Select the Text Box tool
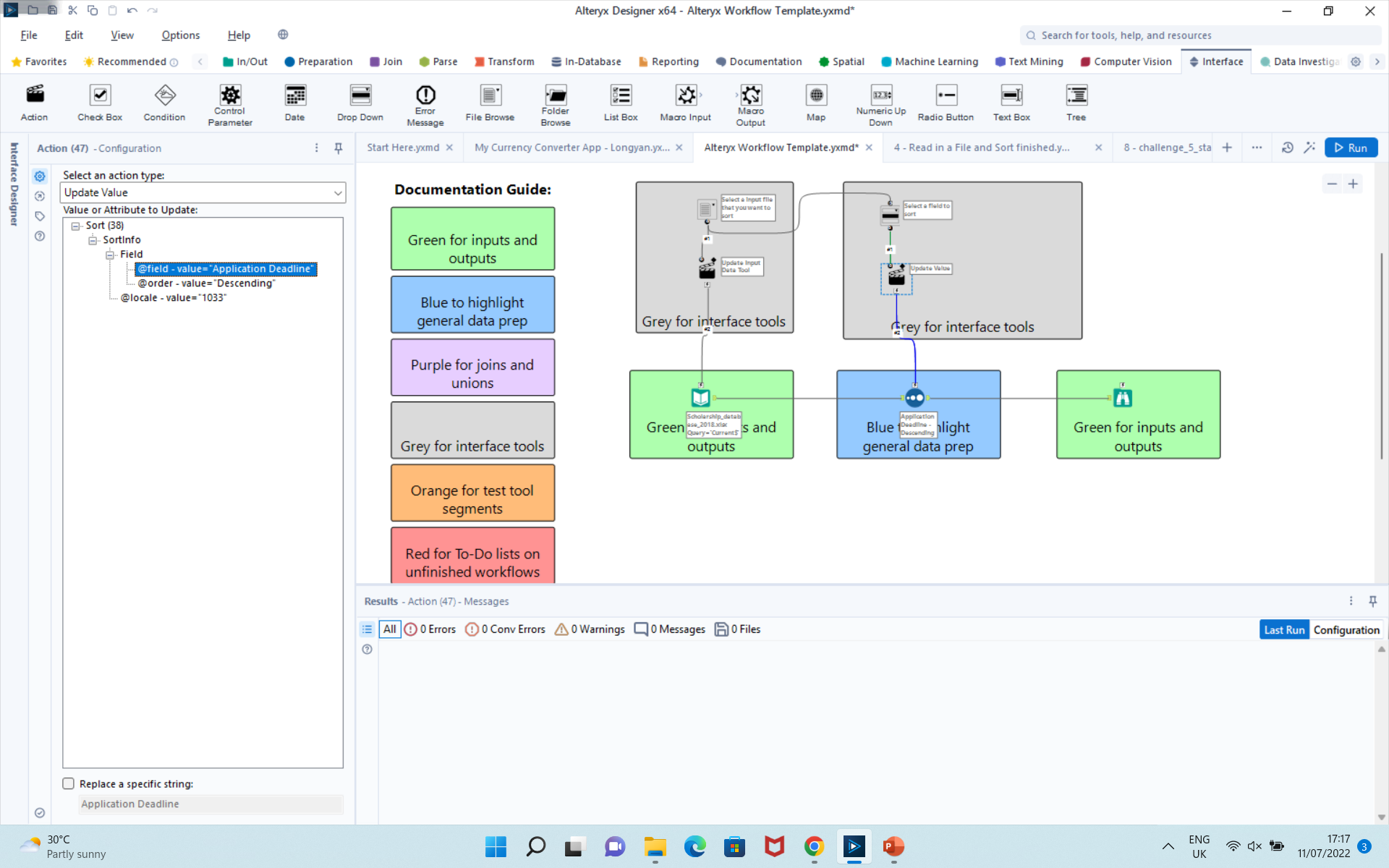 (1011, 103)
